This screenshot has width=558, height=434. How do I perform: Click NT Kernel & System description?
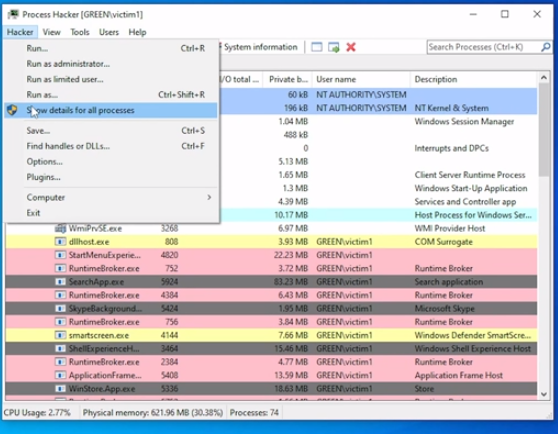point(452,108)
